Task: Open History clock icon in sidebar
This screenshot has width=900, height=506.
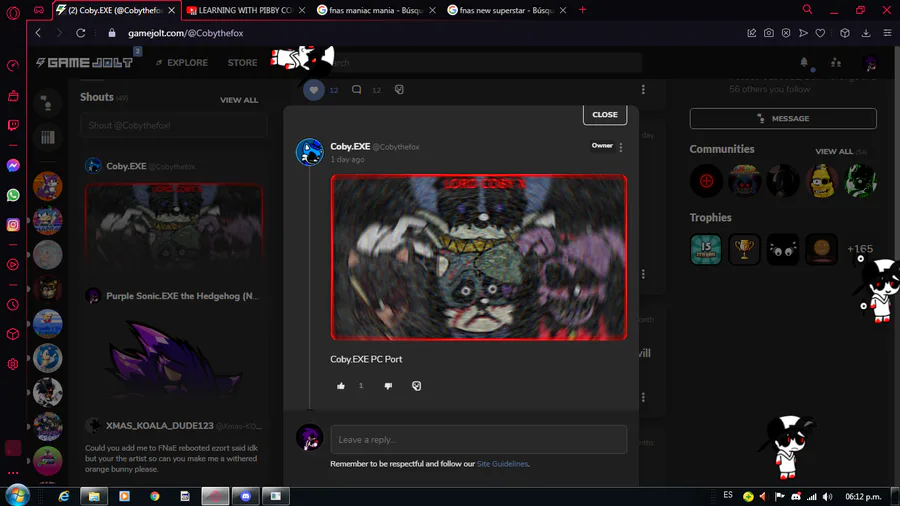Action: [x=13, y=305]
